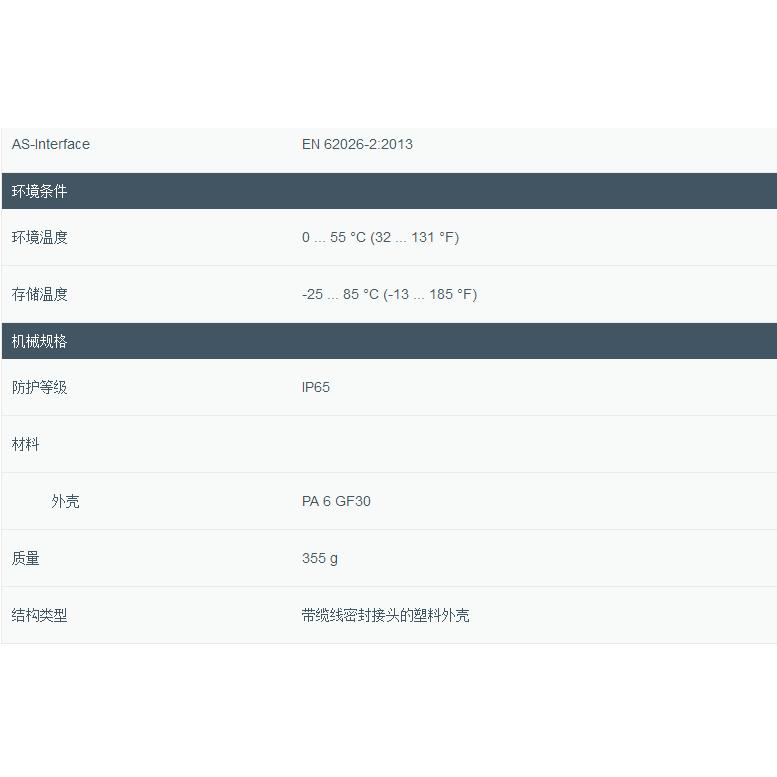Select the AS-Interface row label
This screenshot has width=777, height=777.
coord(51,144)
